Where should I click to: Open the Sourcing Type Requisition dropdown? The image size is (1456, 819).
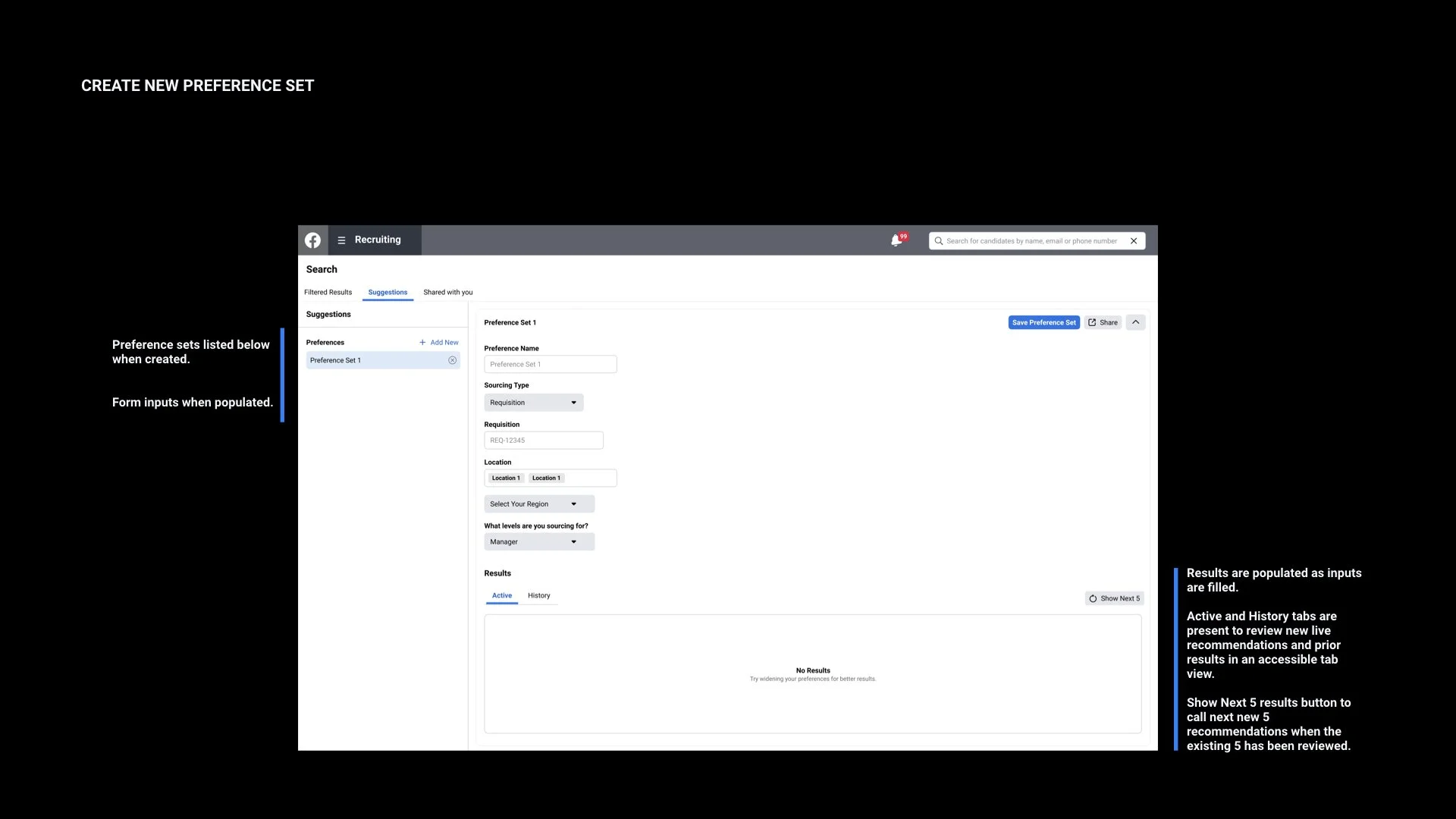(x=533, y=403)
